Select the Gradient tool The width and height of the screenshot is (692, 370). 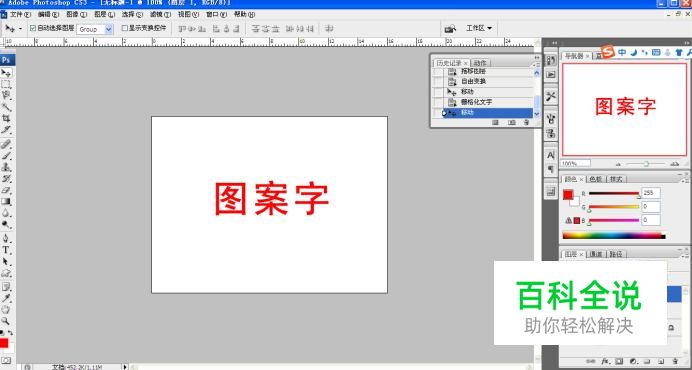pyautogui.click(x=6, y=202)
